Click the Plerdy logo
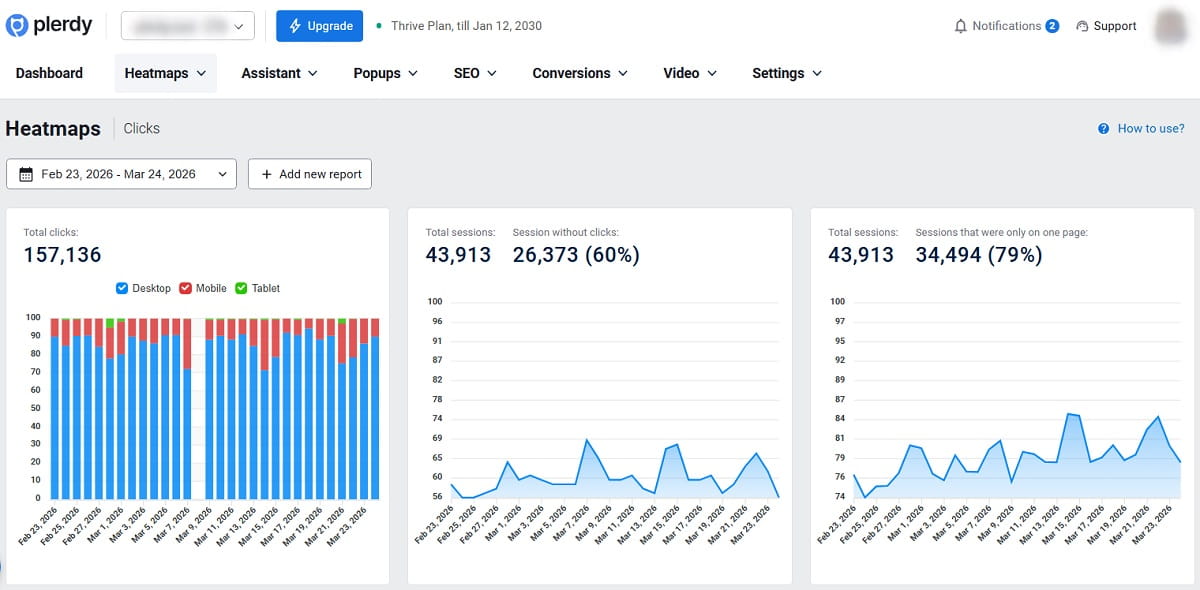This screenshot has height=590, width=1200. 50,25
